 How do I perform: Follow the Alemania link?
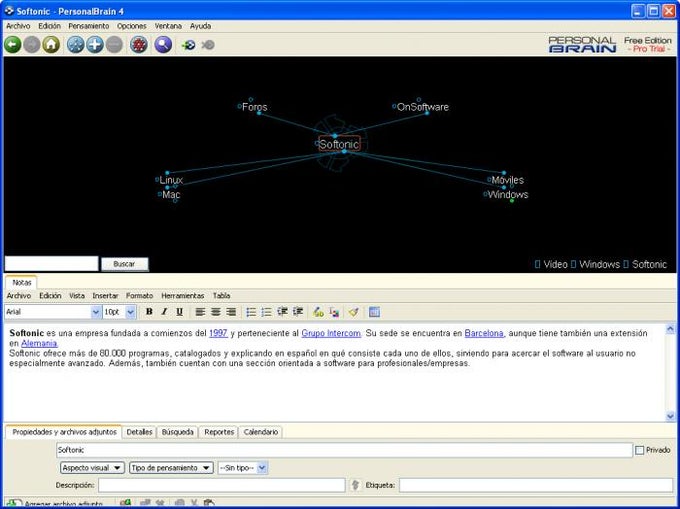(39, 343)
